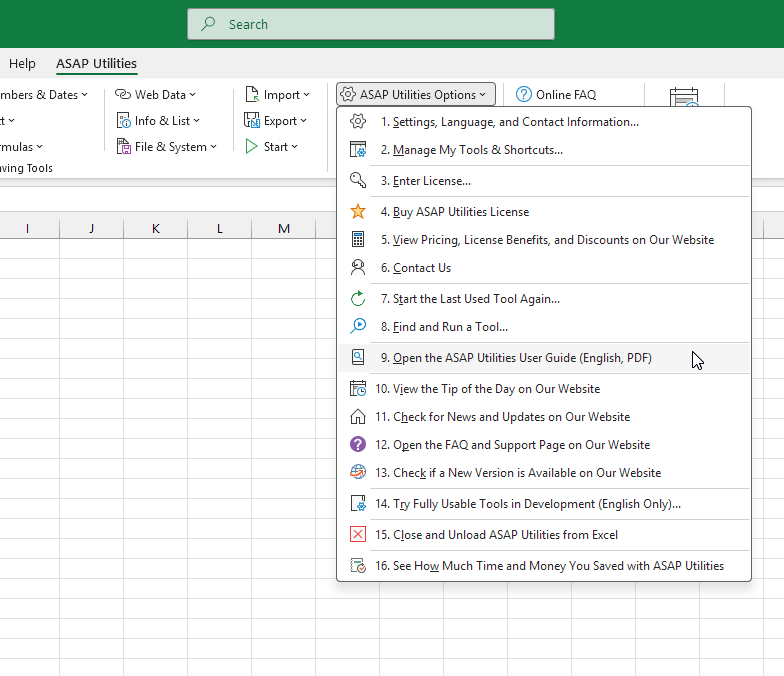Click into the Search input field
The image size is (784, 676).
tap(371, 24)
